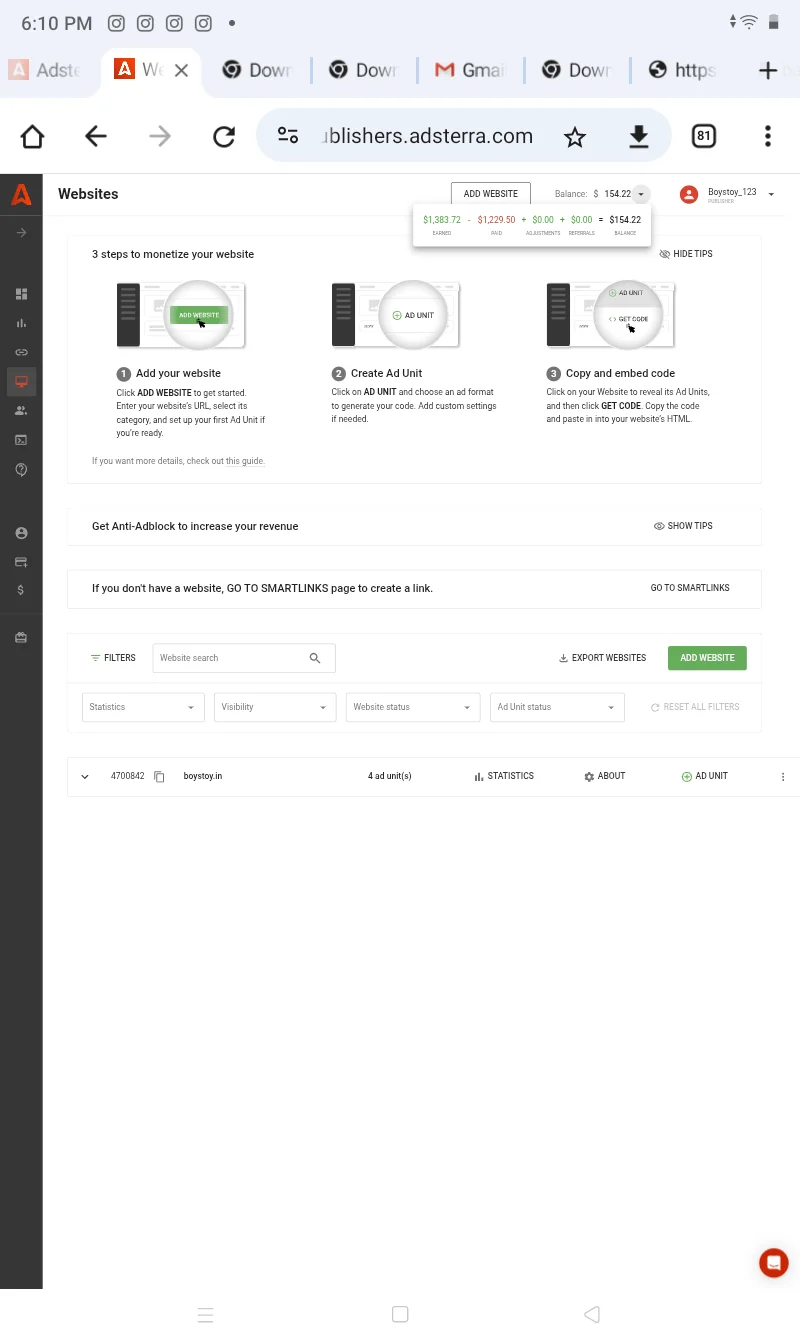The height and width of the screenshot is (1340, 800).
Task: Click the copy icon beside ID 4700842
Action: (159, 777)
